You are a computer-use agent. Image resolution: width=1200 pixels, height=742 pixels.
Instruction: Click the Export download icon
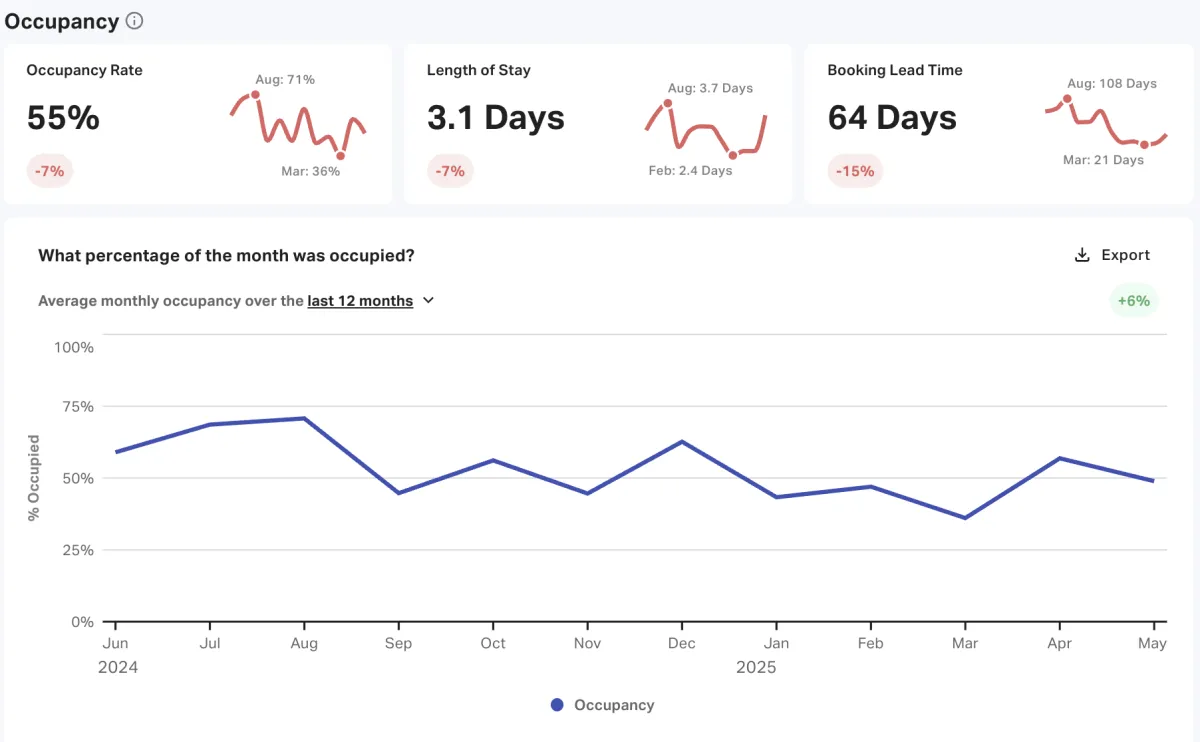click(1081, 255)
